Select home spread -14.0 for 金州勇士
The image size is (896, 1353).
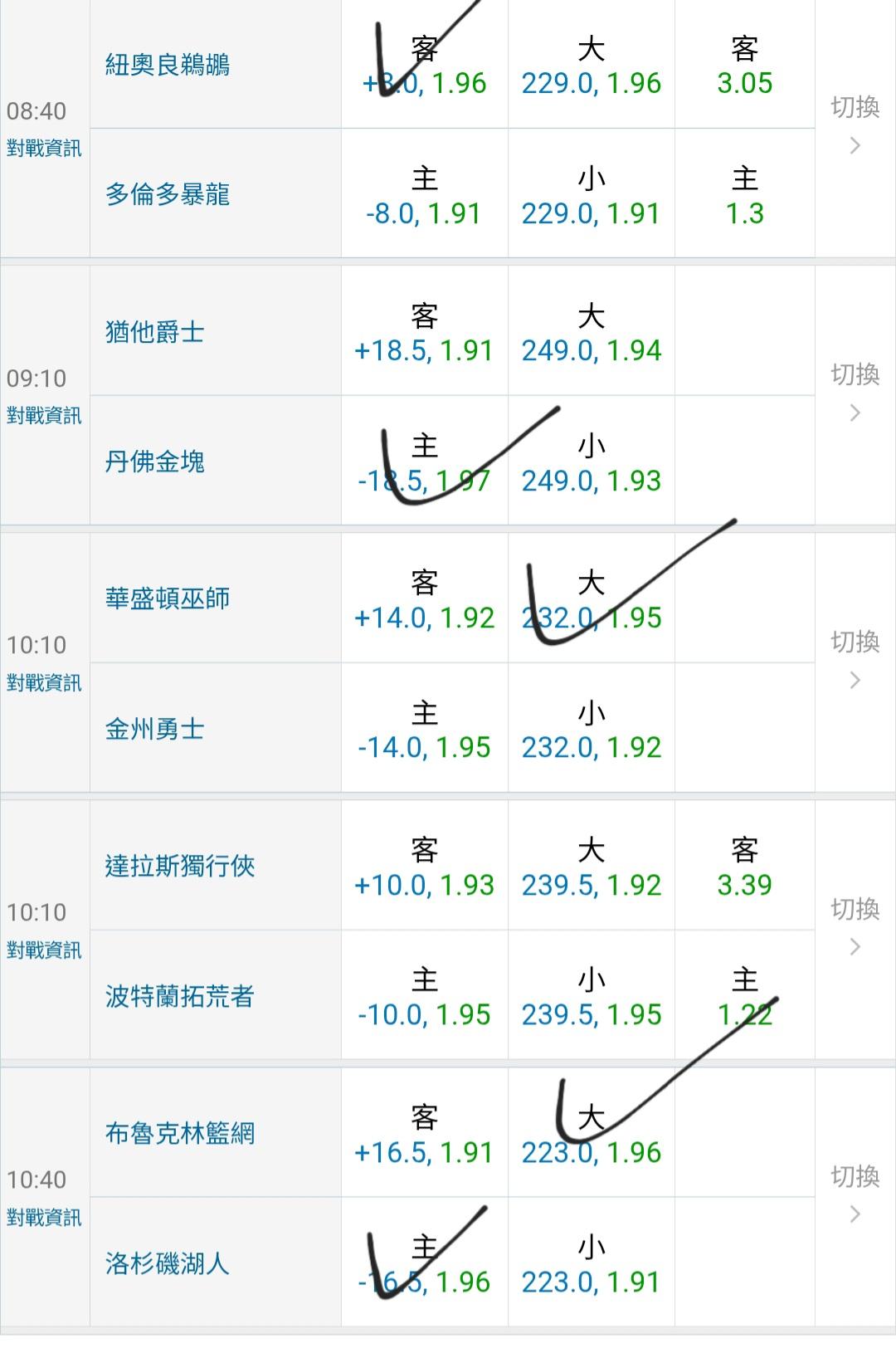click(x=424, y=730)
